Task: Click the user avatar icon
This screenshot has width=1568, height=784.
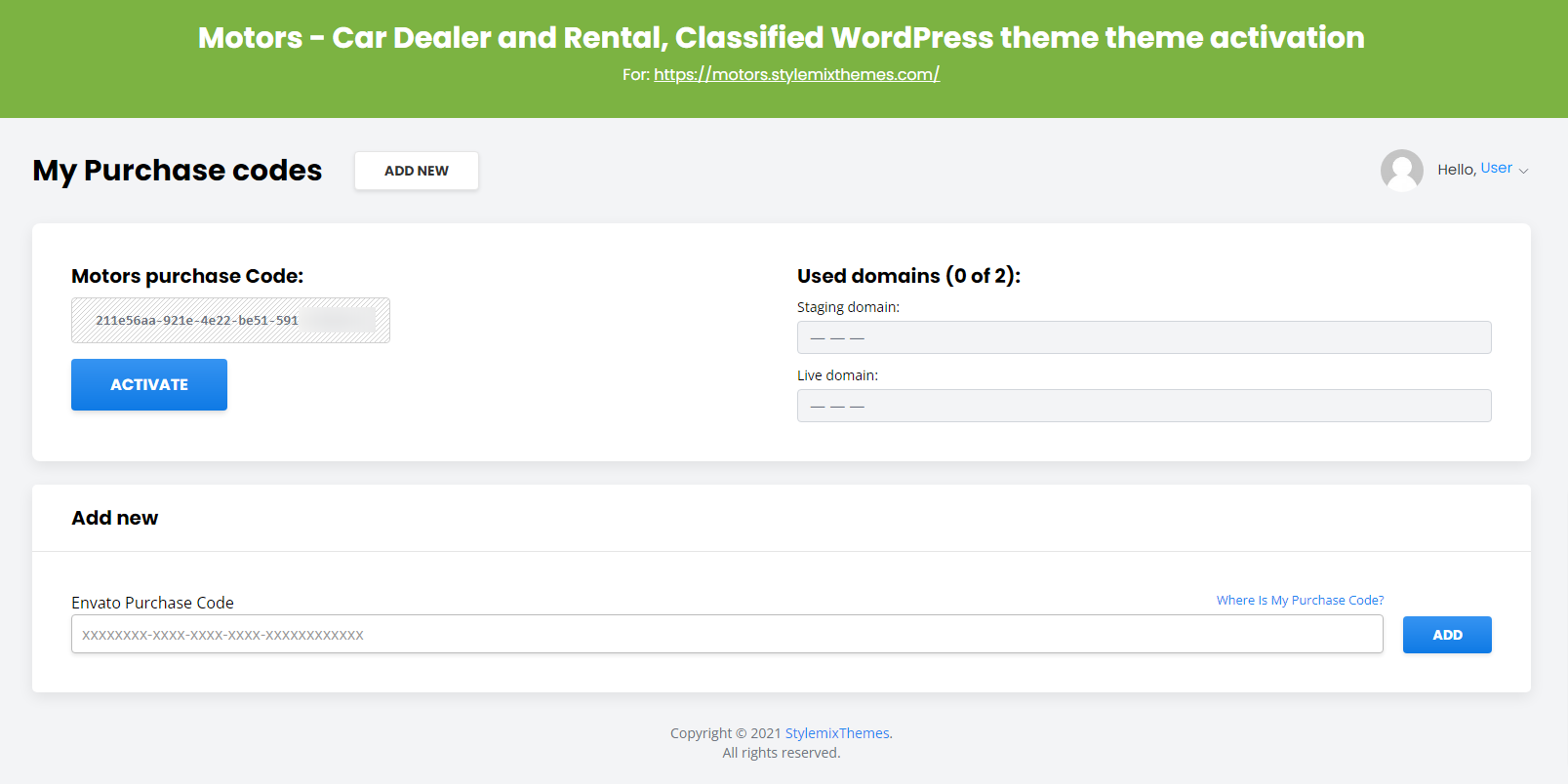Action: click(1401, 170)
